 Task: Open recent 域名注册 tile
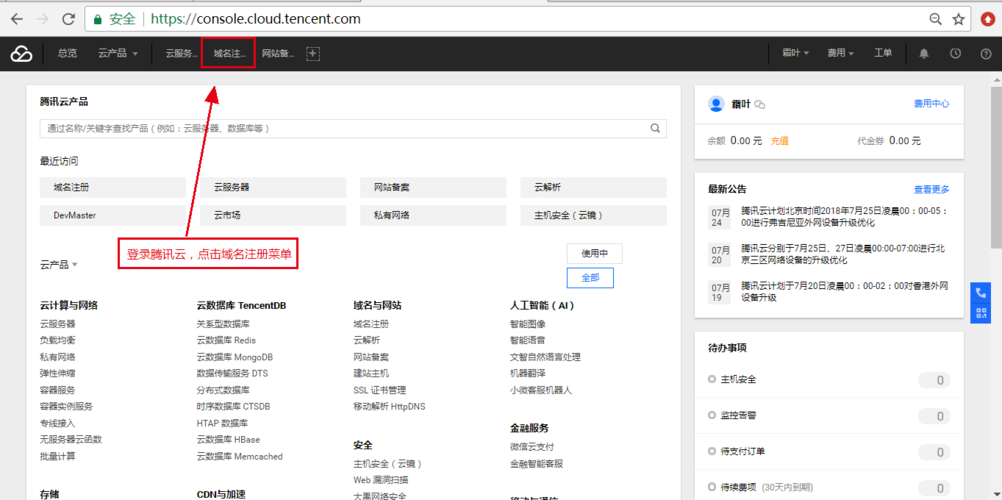pos(112,188)
